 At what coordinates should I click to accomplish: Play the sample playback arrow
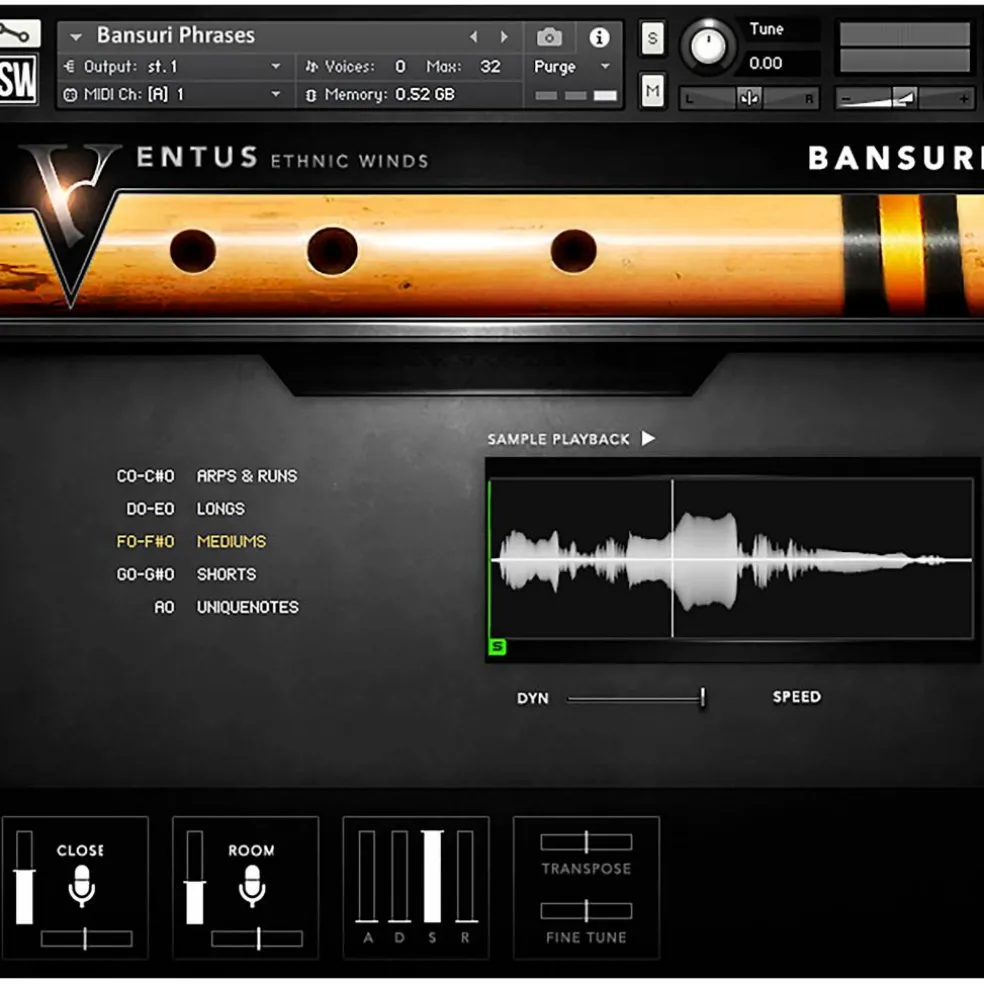coord(648,438)
